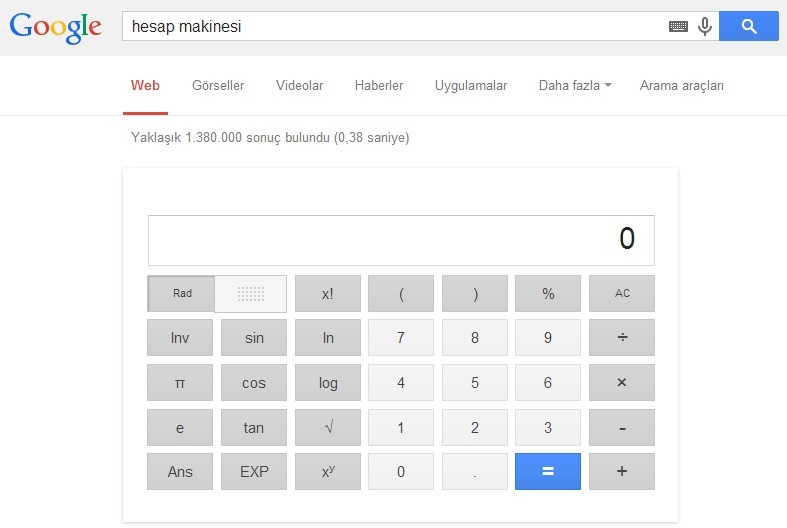Viewport: 787px width, 528px height.
Task: Select the square root key
Action: coord(328,428)
